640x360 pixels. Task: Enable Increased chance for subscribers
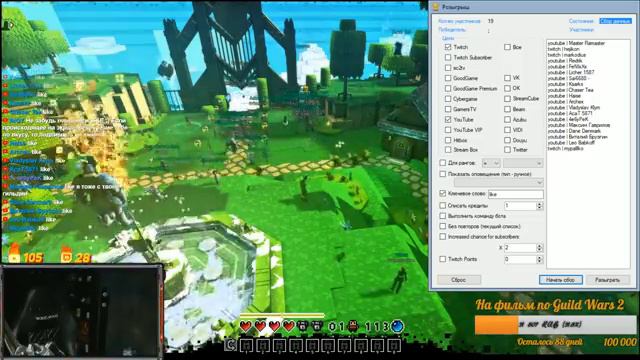pyautogui.click(x=443, y=237)
